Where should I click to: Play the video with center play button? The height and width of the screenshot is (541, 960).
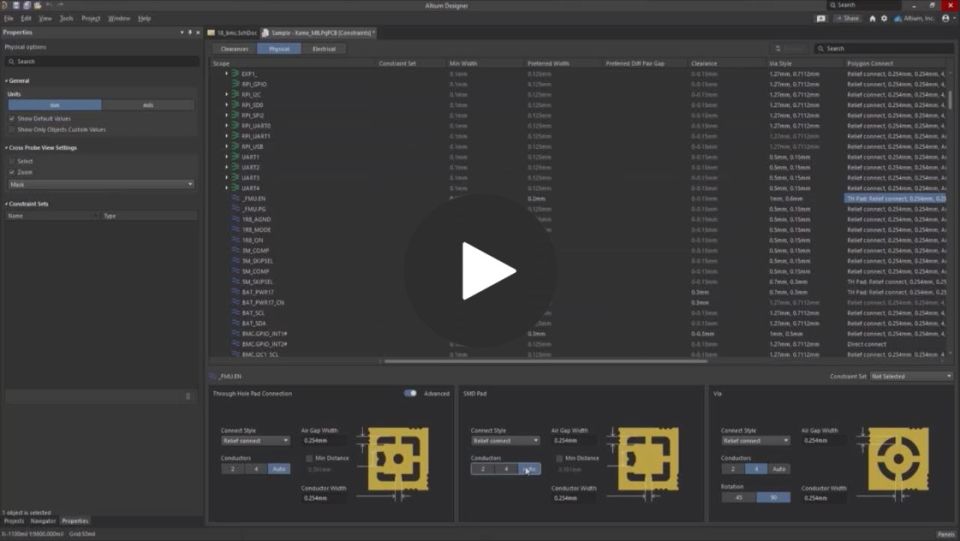[481, 271]
